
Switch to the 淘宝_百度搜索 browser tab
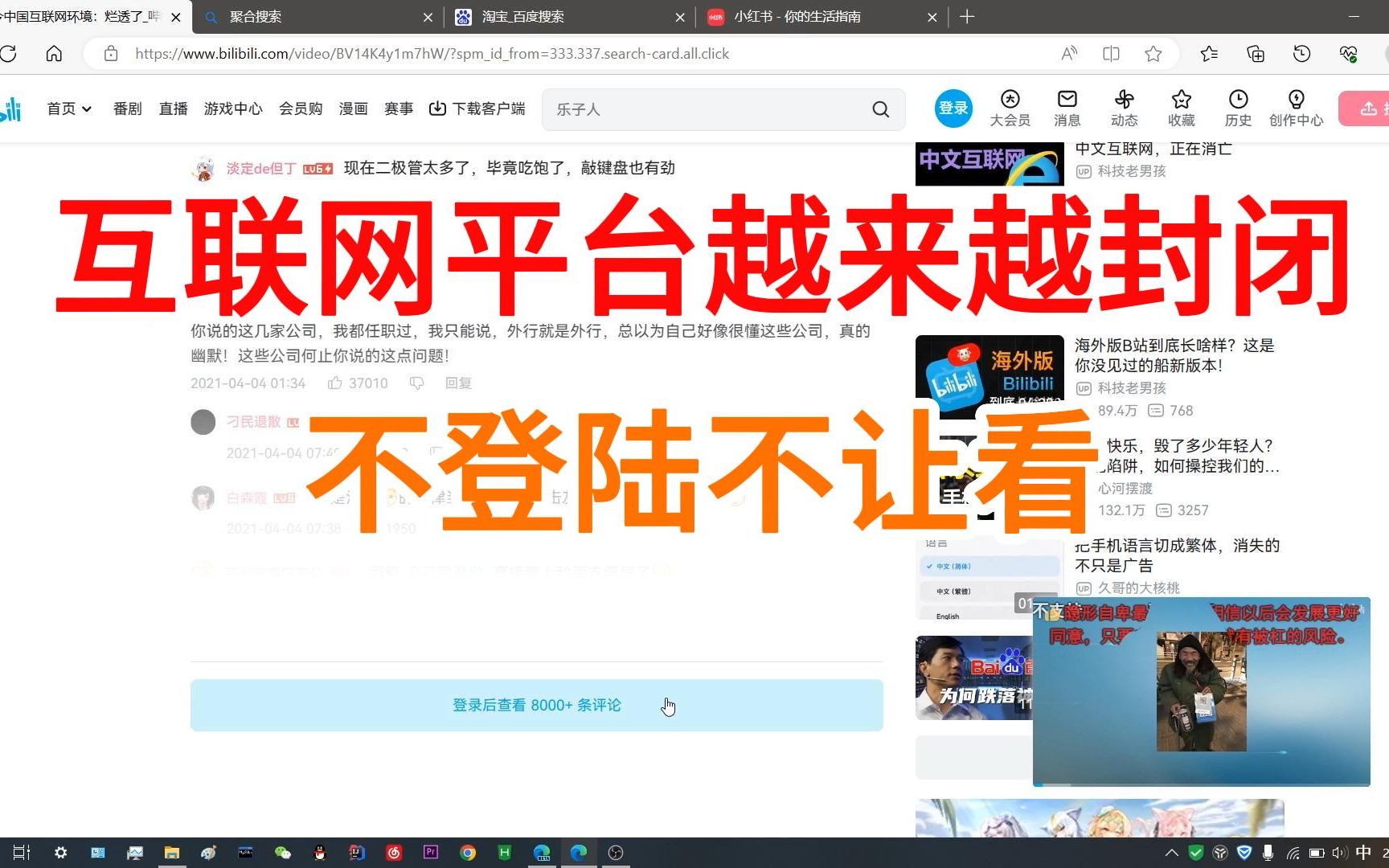[x=569, y=17]
